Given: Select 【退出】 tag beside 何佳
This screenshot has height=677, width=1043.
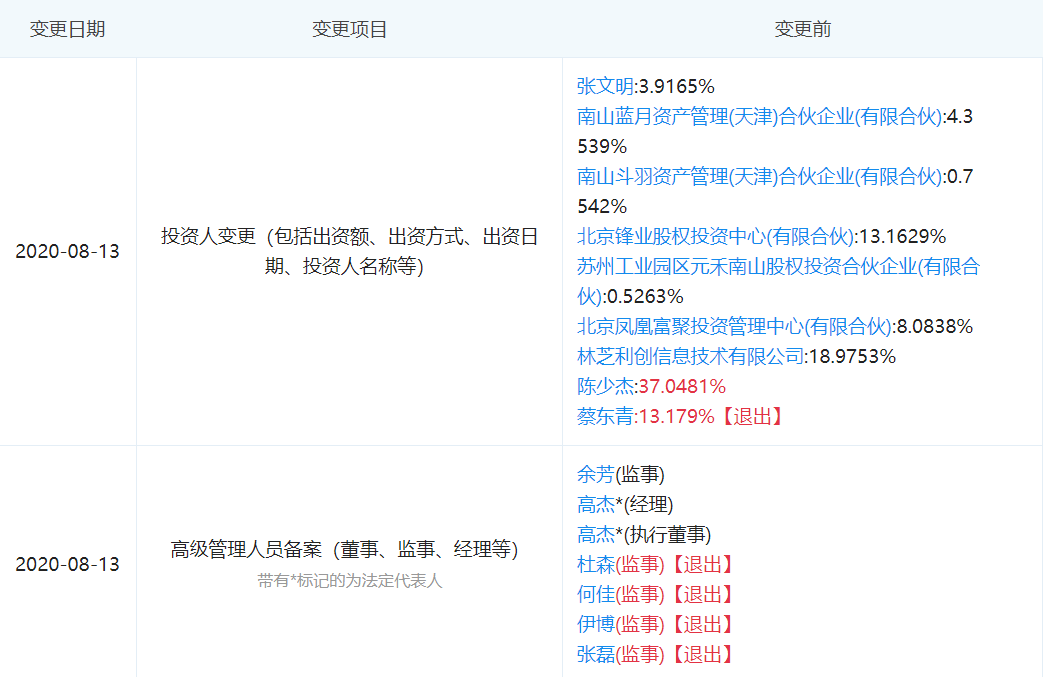Looking at the screenshot, I should [x=702, y=595].
